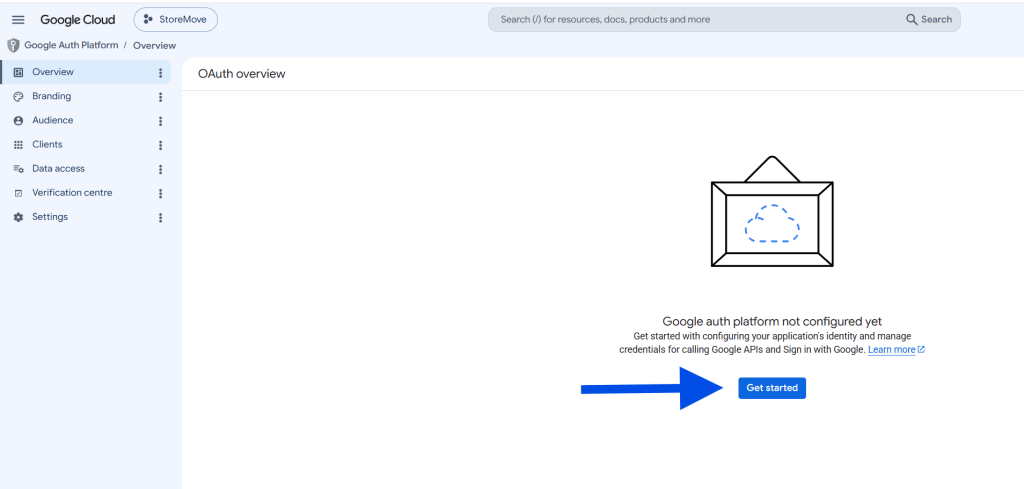The image size is (1024, 489).
Task: Click the Overview breadcrumb text
Action: 155,46
